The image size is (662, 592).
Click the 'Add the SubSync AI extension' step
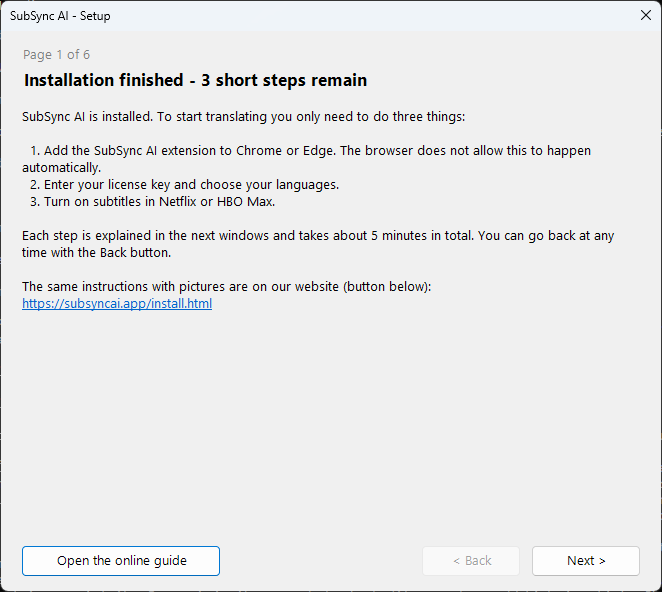point(307,159)
